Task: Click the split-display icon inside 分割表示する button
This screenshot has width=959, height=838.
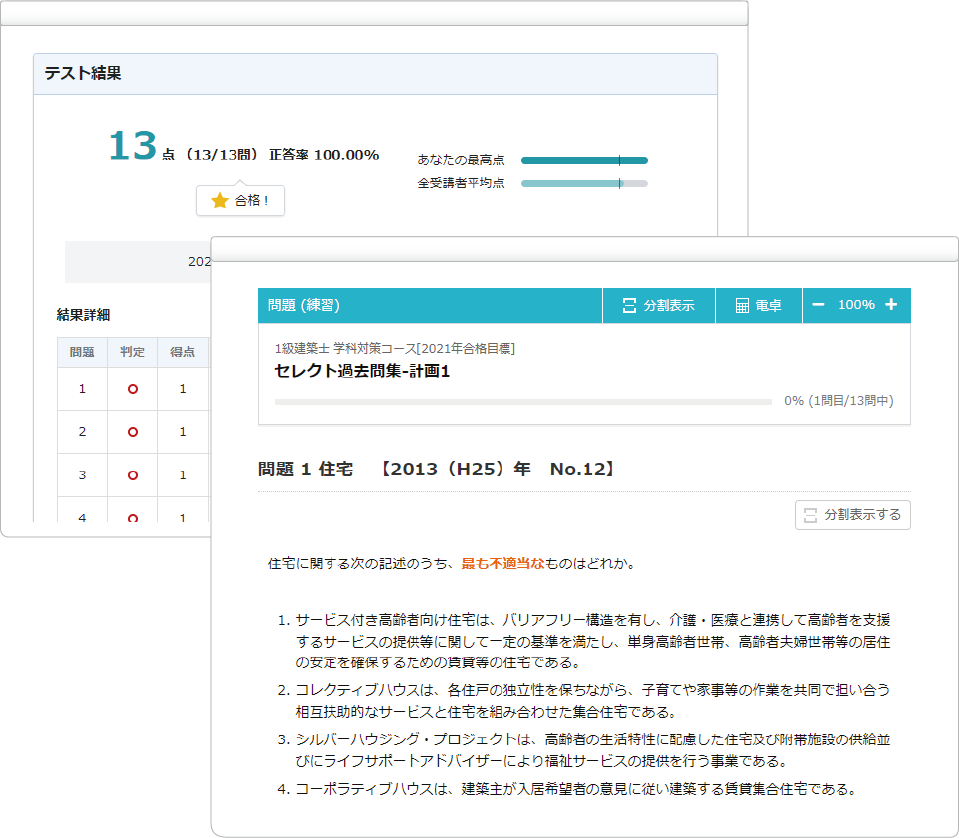Action: point(809,515)
